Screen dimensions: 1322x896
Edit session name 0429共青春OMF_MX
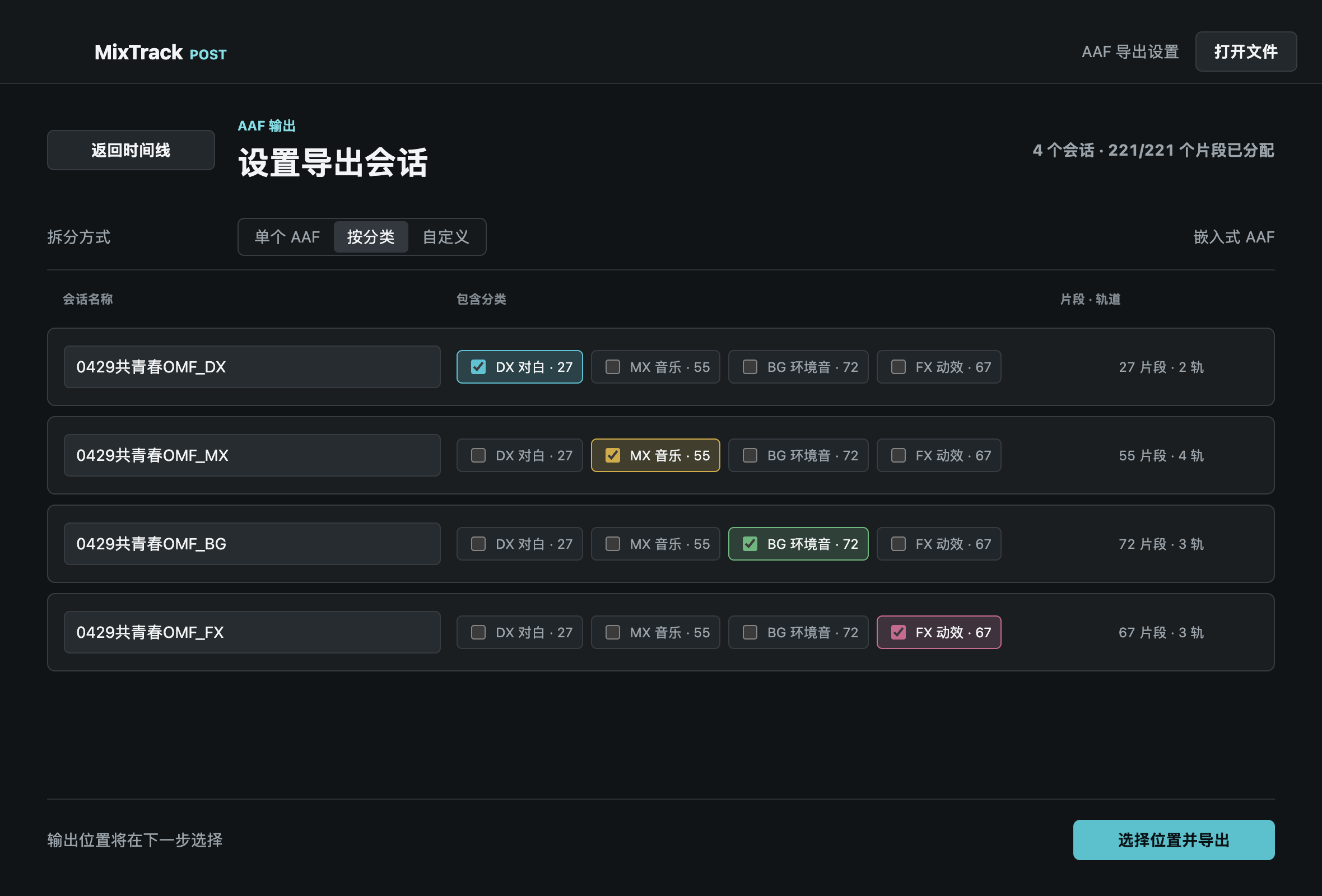(252, 455)
